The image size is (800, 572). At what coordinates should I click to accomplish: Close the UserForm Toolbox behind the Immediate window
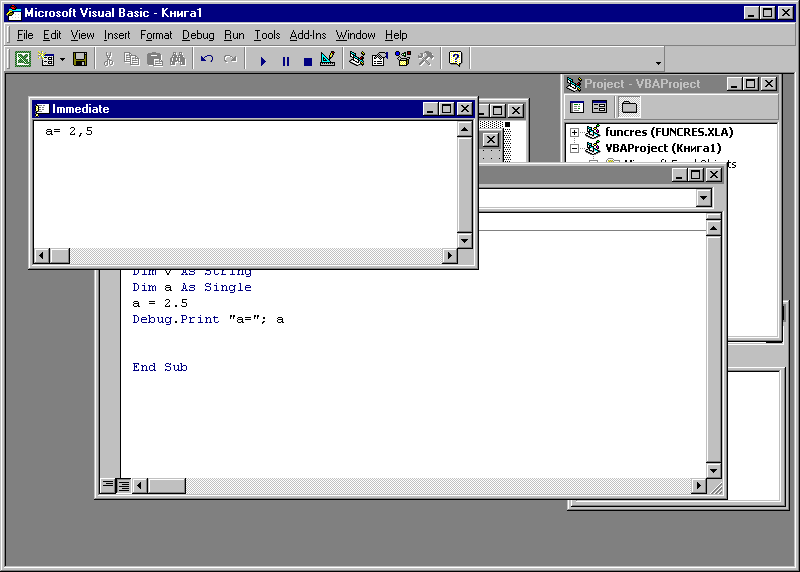pyautogui.click(x=490, y=139)
